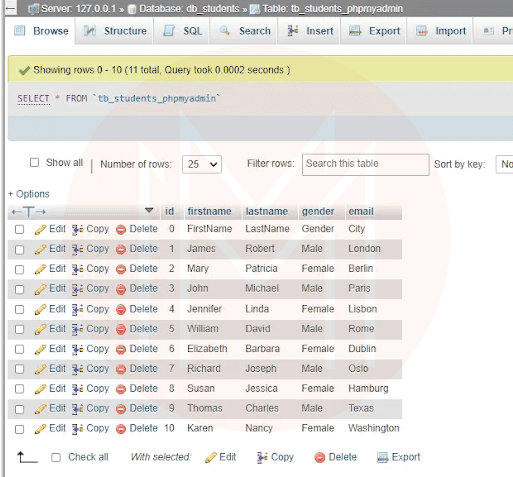The image size is (513, 477).
Task: Open Server 127.0.0.1 breadcrumb link
Action: (x=79, y=8)
